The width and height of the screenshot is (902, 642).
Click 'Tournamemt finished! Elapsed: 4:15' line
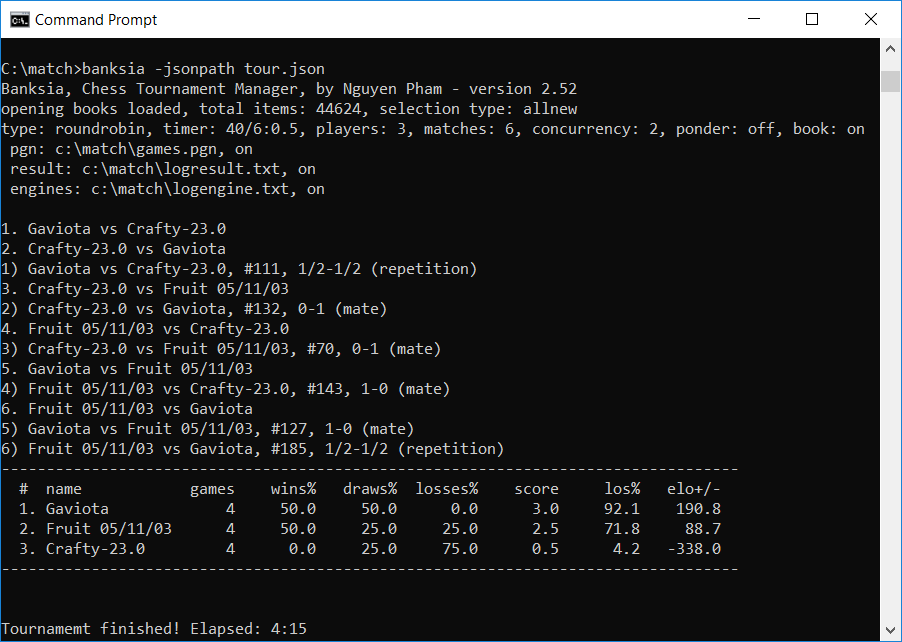(x=154, y=629)
